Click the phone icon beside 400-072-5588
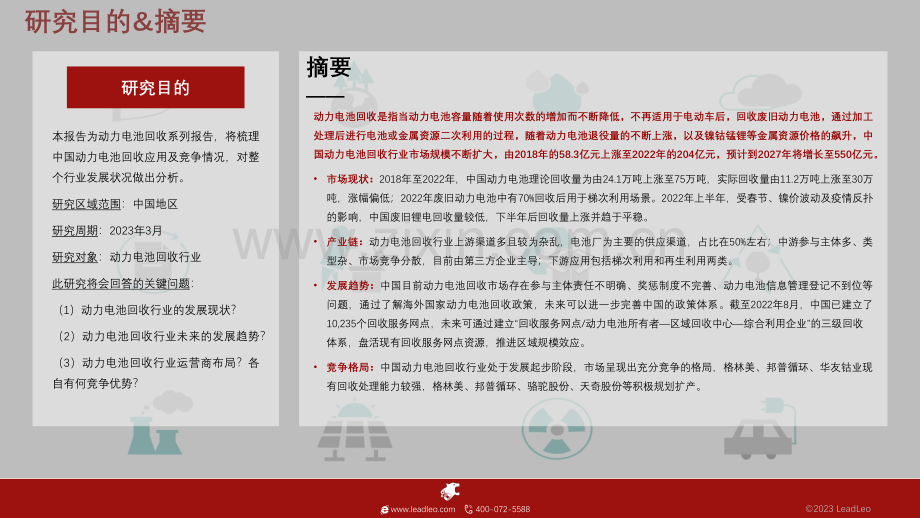This screenshot has height=518, width=920. 468,509
